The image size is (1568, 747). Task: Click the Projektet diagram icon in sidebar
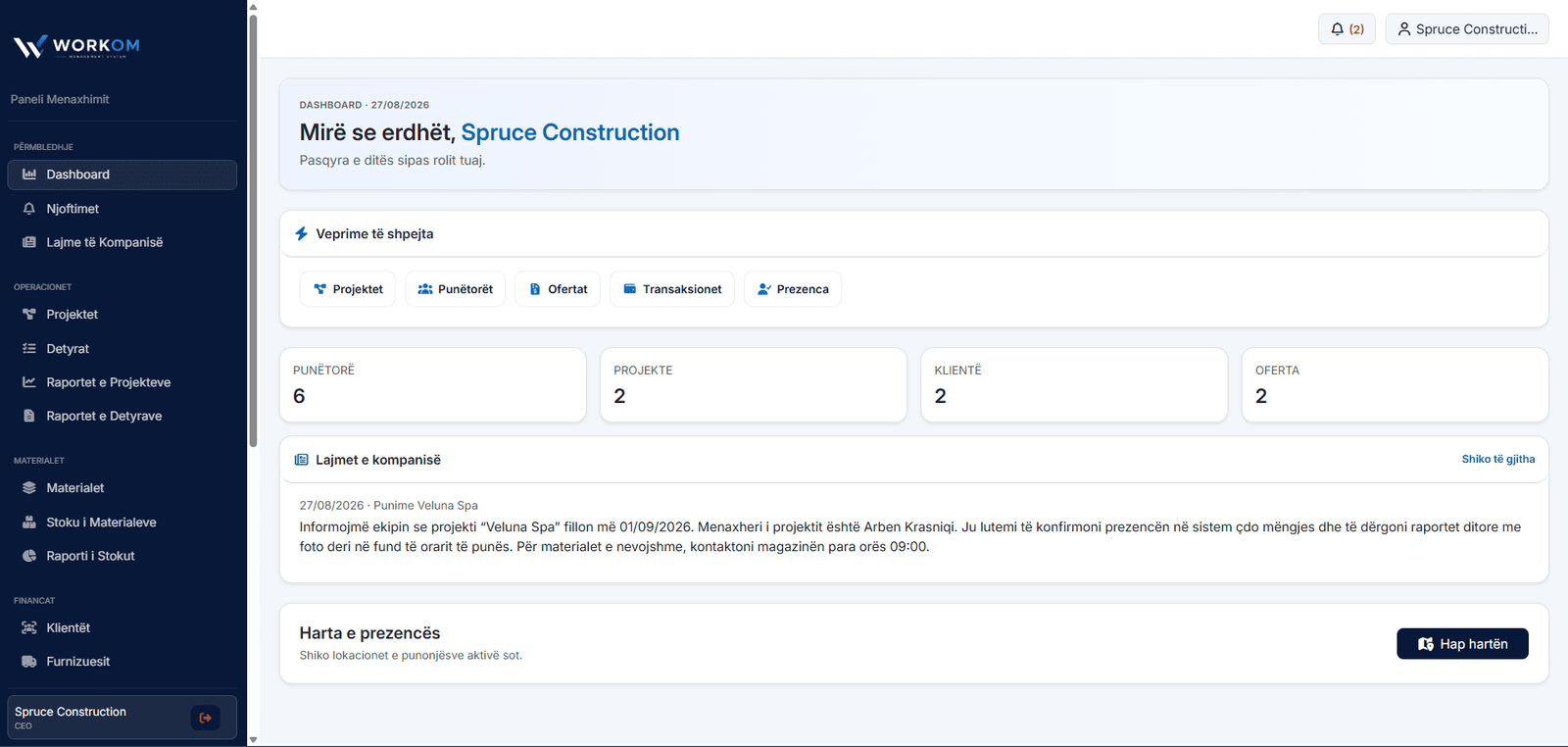[x=29, y=315]
